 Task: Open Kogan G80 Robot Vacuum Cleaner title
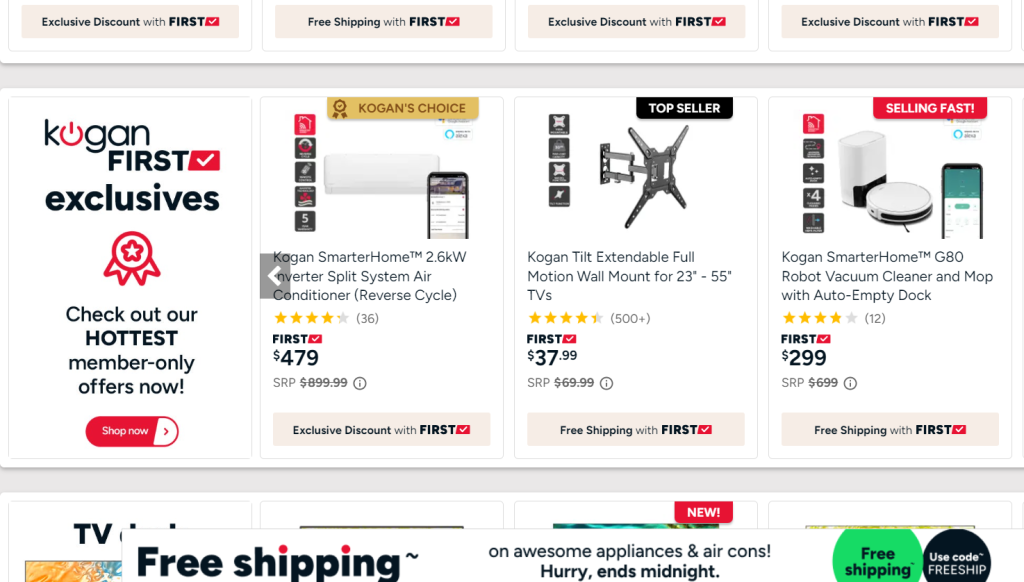pyautogui.click(x=886, y=276)
